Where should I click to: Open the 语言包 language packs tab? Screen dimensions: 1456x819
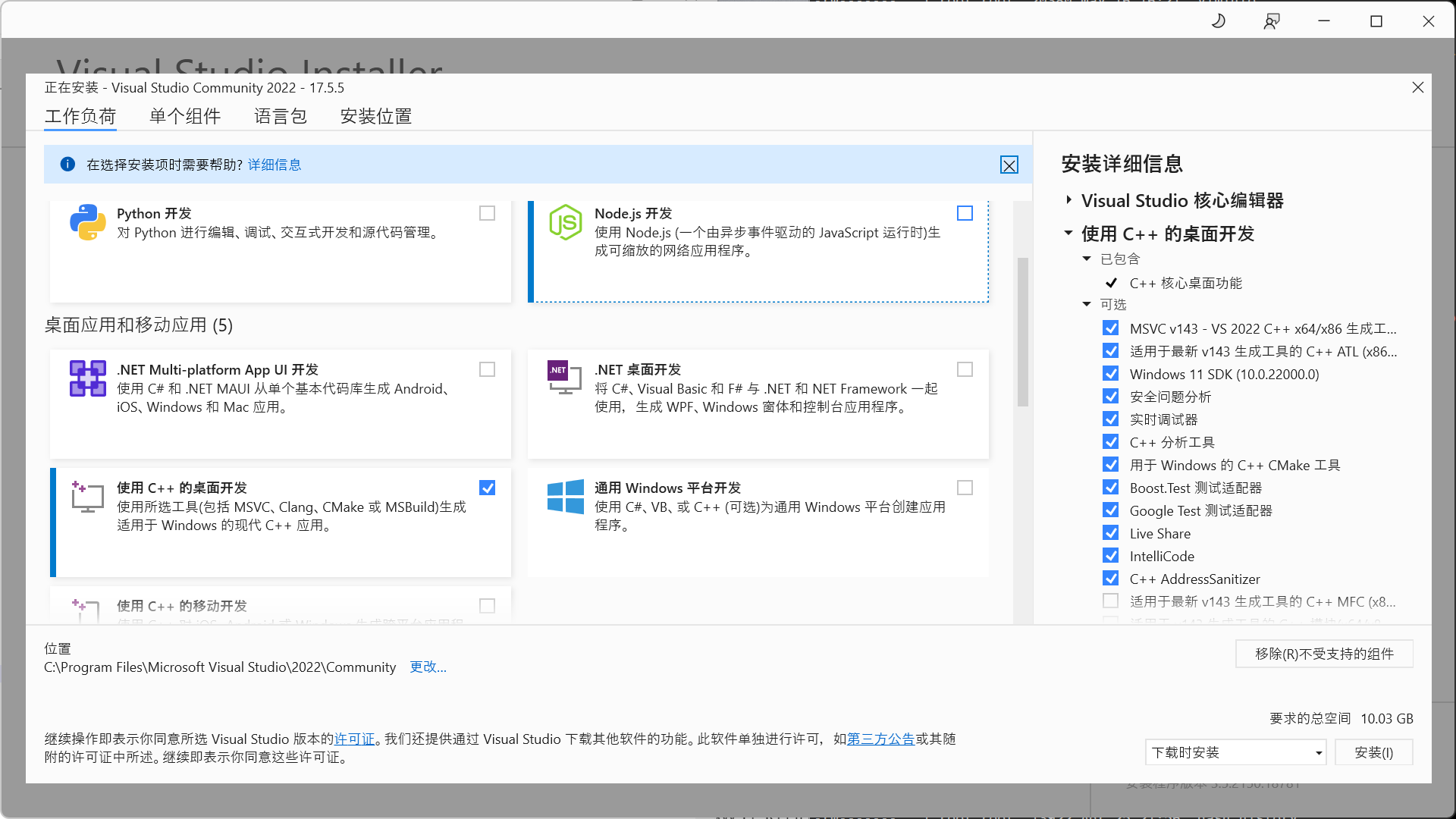(280, 116)
